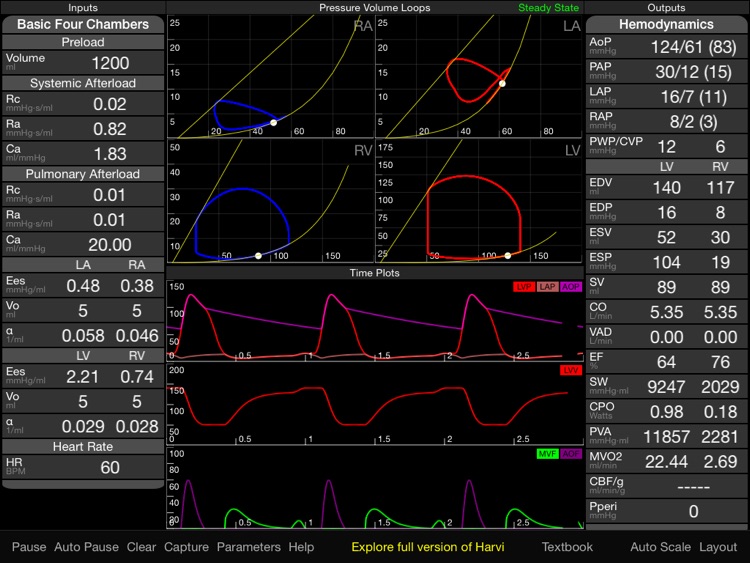Click the RV EDV value 117

(720, 188)
